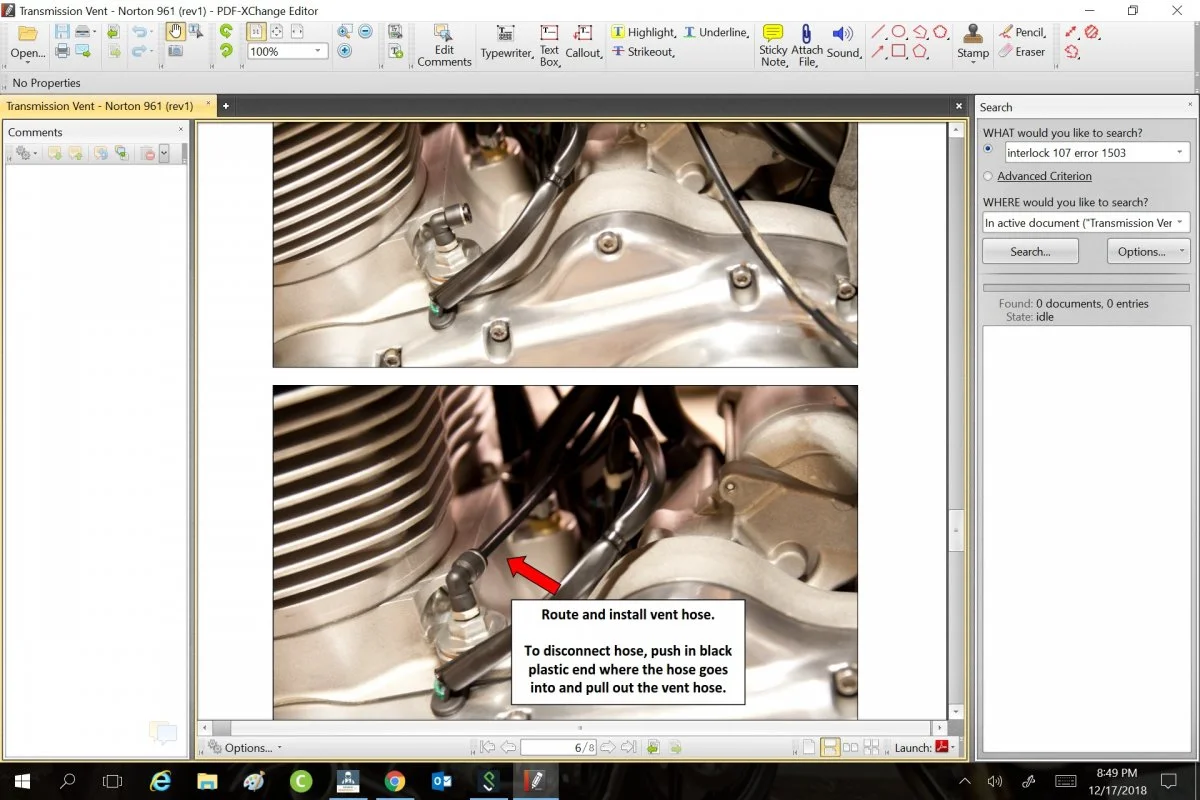This screenshot has height=800, width=1200.
Task: Select the Advanced Criterion radio button
Action: coord(989,176)
